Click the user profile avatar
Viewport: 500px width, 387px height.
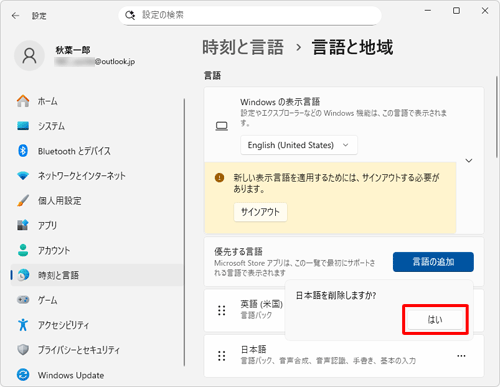[29, 56]
